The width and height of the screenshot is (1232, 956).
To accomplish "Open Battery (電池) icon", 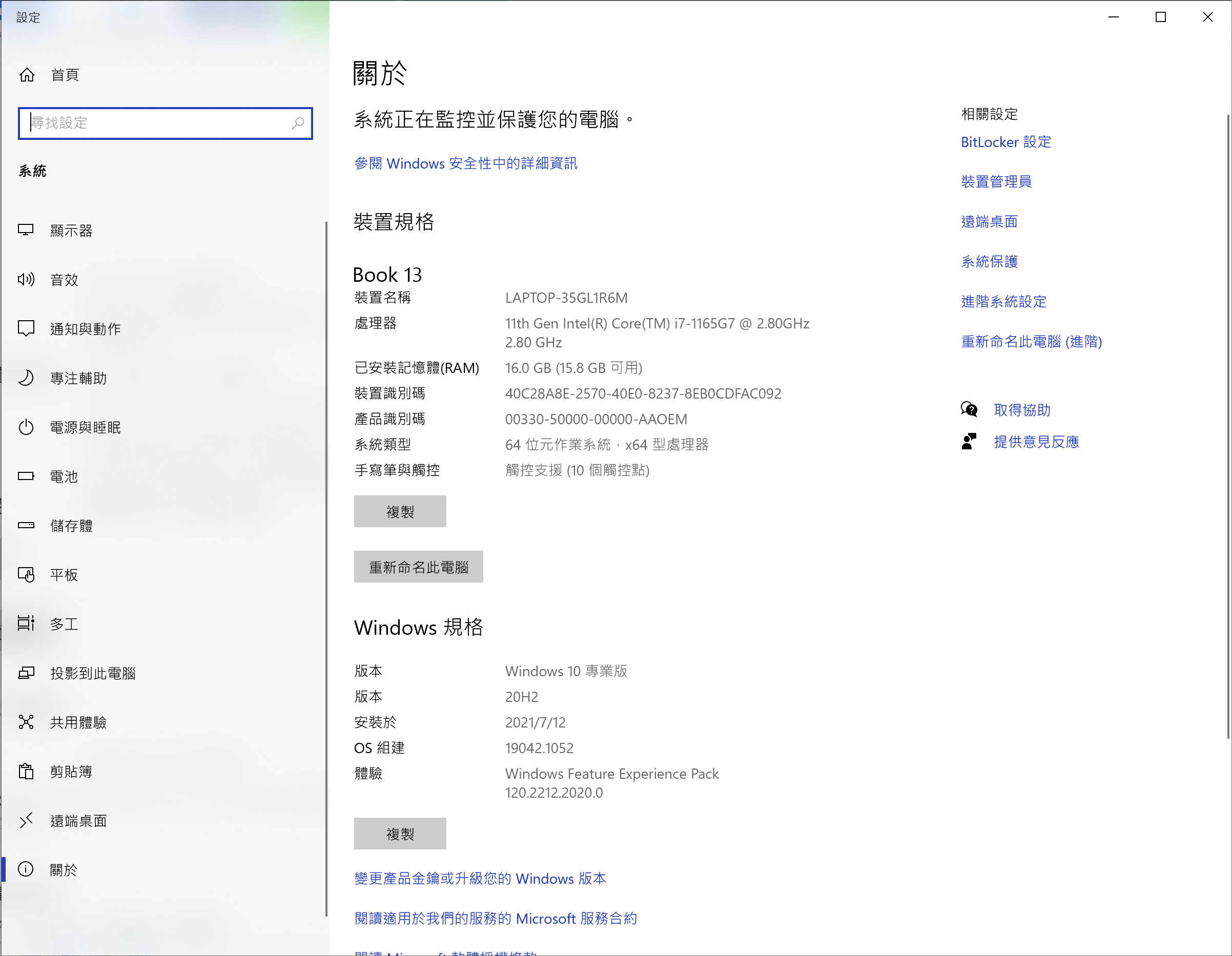I will [x=26, y=476].
